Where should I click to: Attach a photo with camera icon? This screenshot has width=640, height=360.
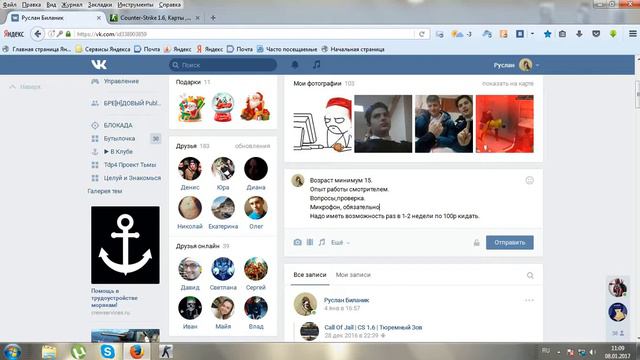coord(298,242)
